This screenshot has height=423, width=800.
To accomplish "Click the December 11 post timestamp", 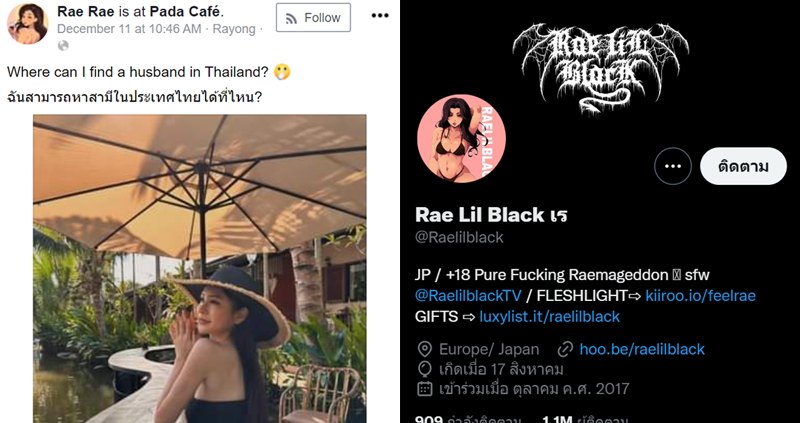I will pyautogui.click(x=129, y=29).
